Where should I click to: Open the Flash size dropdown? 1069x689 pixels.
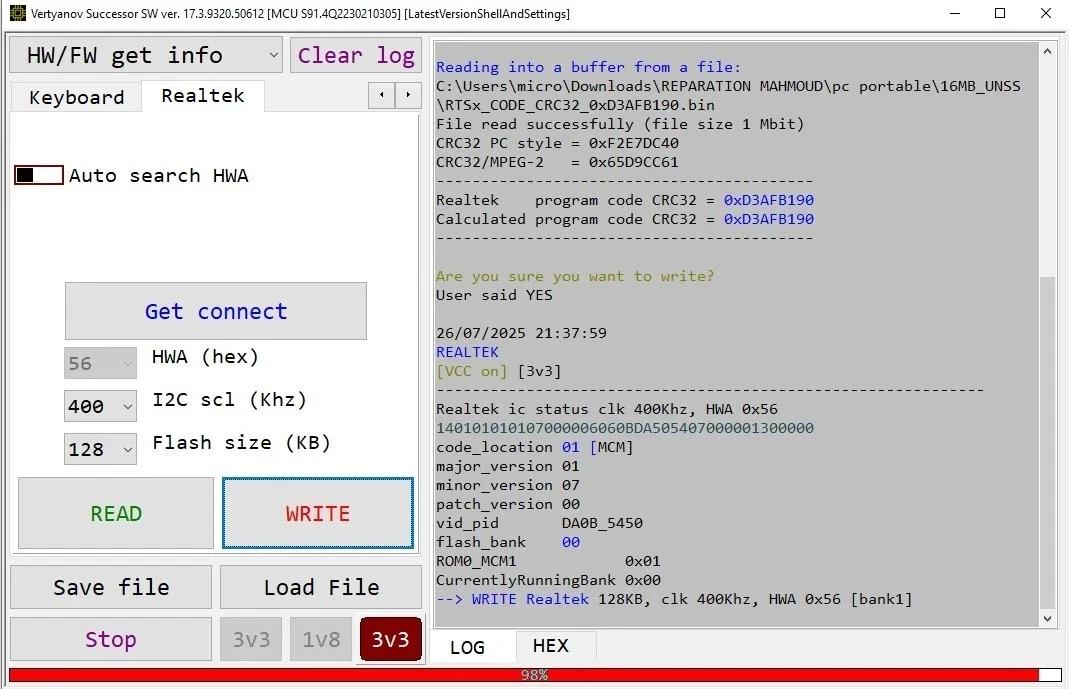point(100,449)
